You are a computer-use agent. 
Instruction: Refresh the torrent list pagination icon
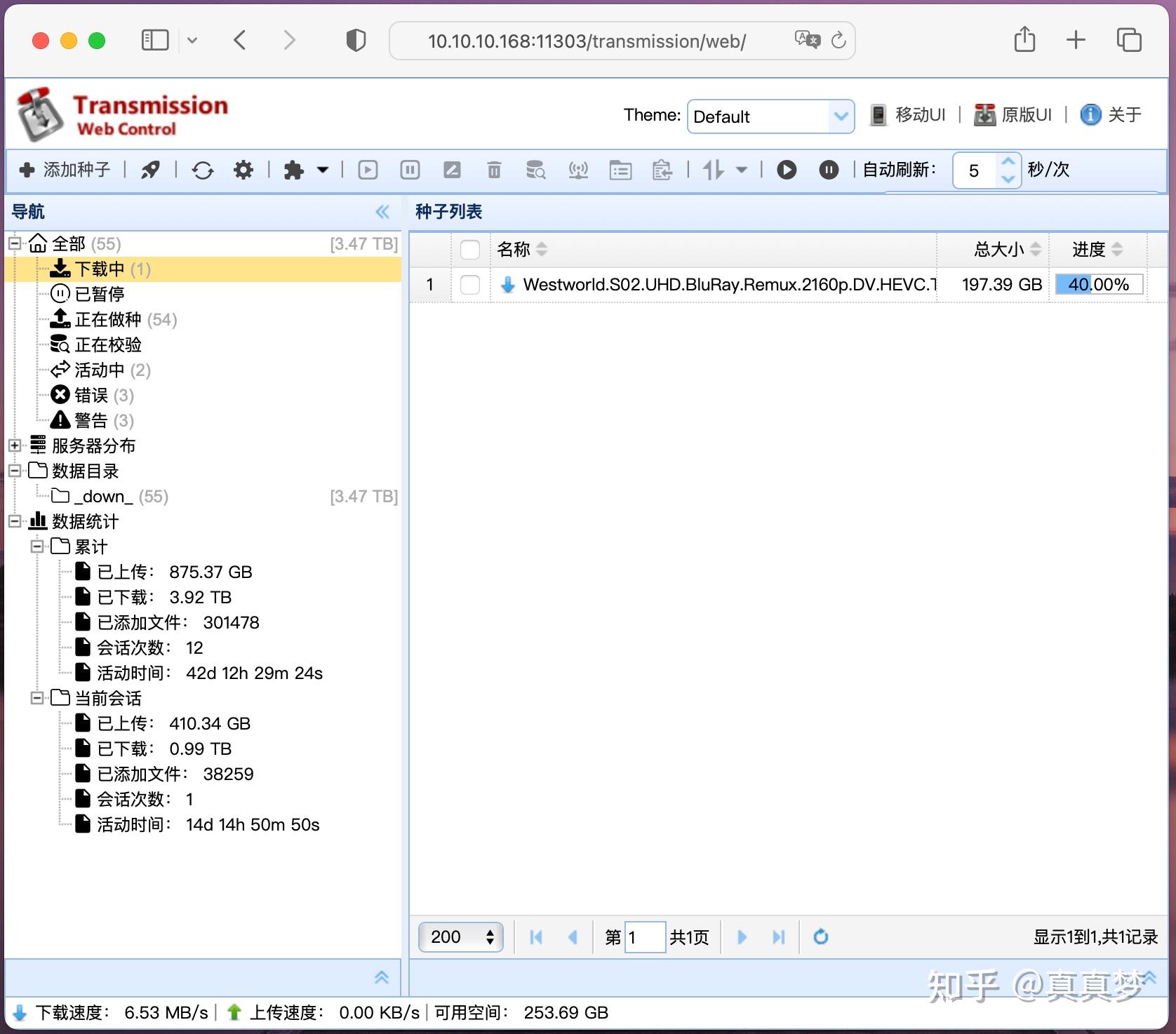pyautogui.click(x=820, y=936)
